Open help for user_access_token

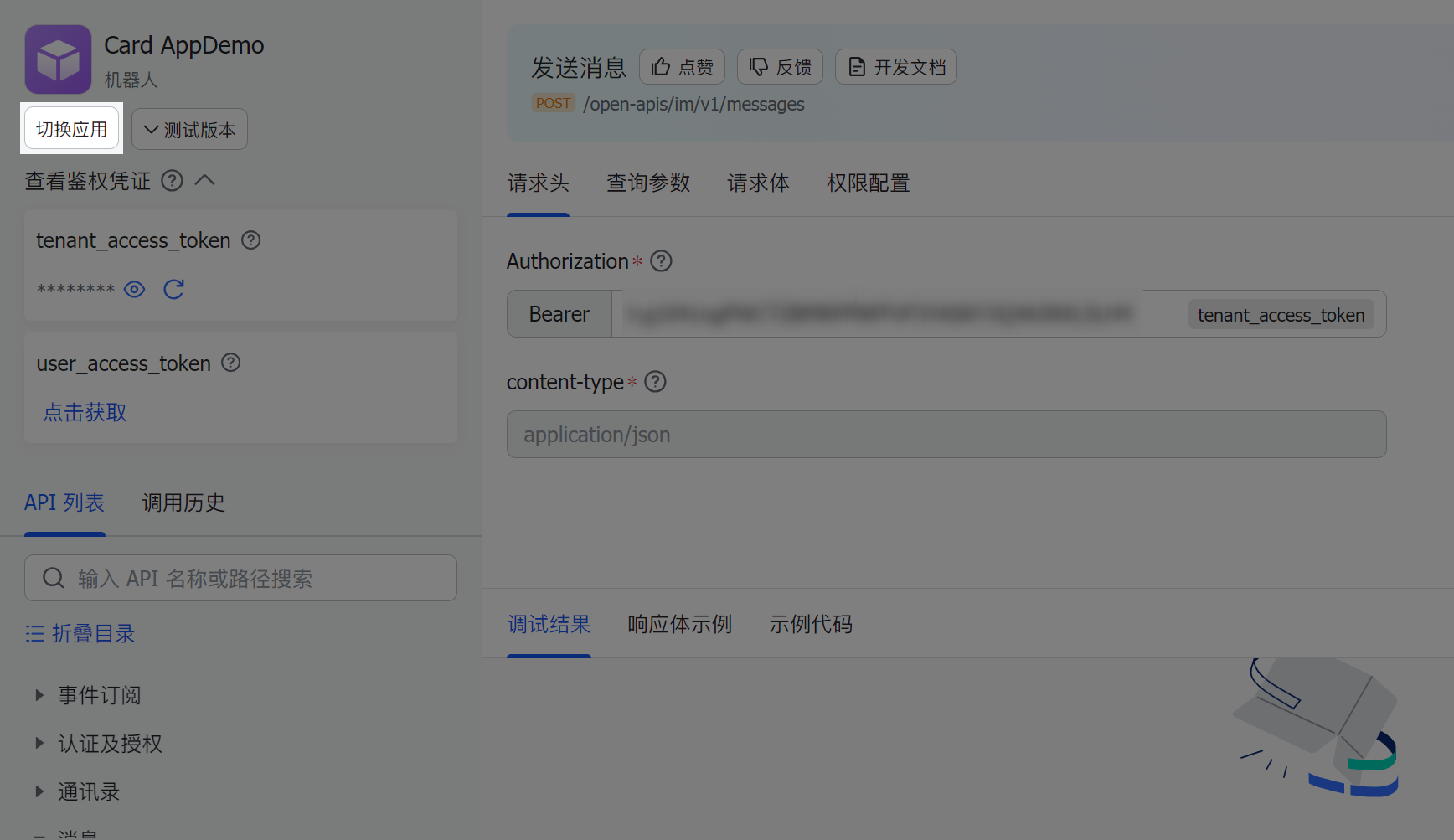[x=230, y=363]
